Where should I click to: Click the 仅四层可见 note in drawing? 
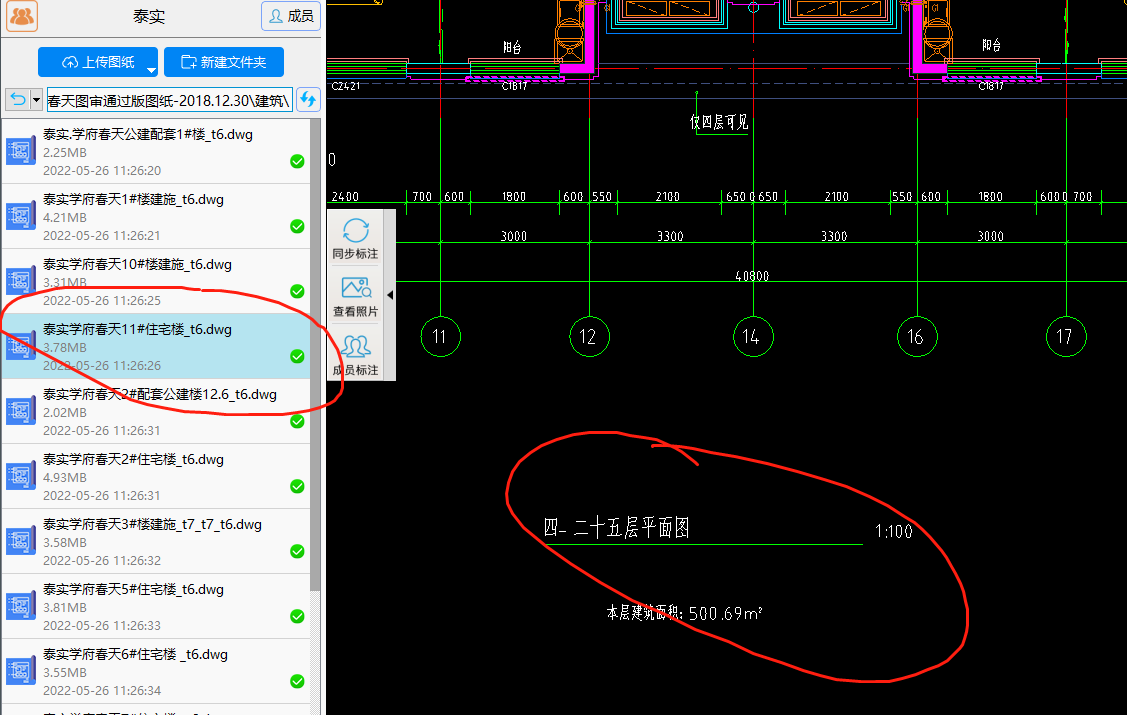[x=719, y=122]
